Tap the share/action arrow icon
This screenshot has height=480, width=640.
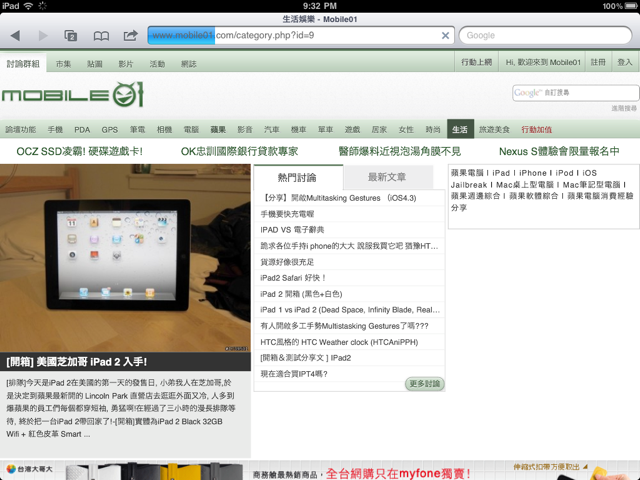tap(131, 36)
